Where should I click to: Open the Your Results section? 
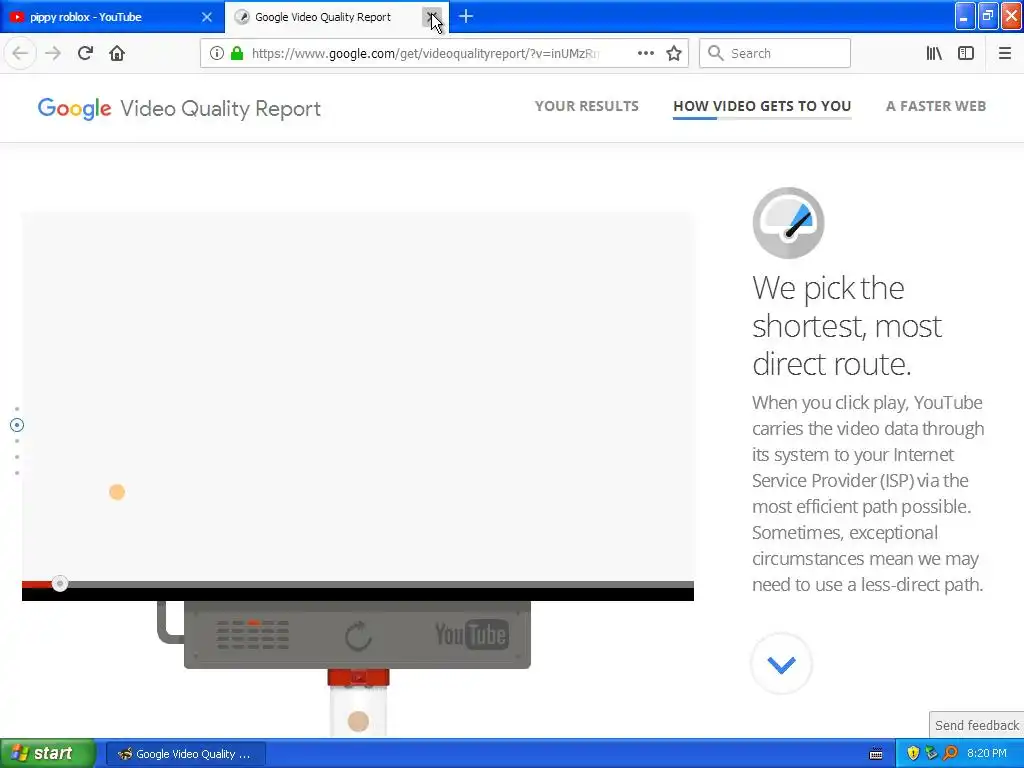[586, 106]
